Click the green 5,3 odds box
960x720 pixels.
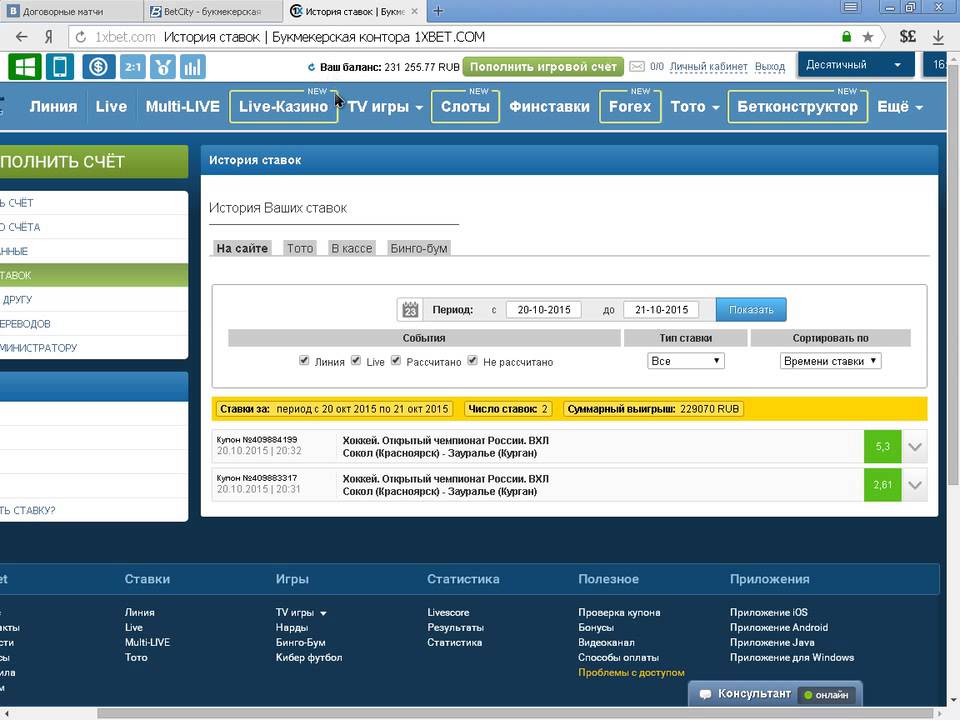tap(882, 447)
